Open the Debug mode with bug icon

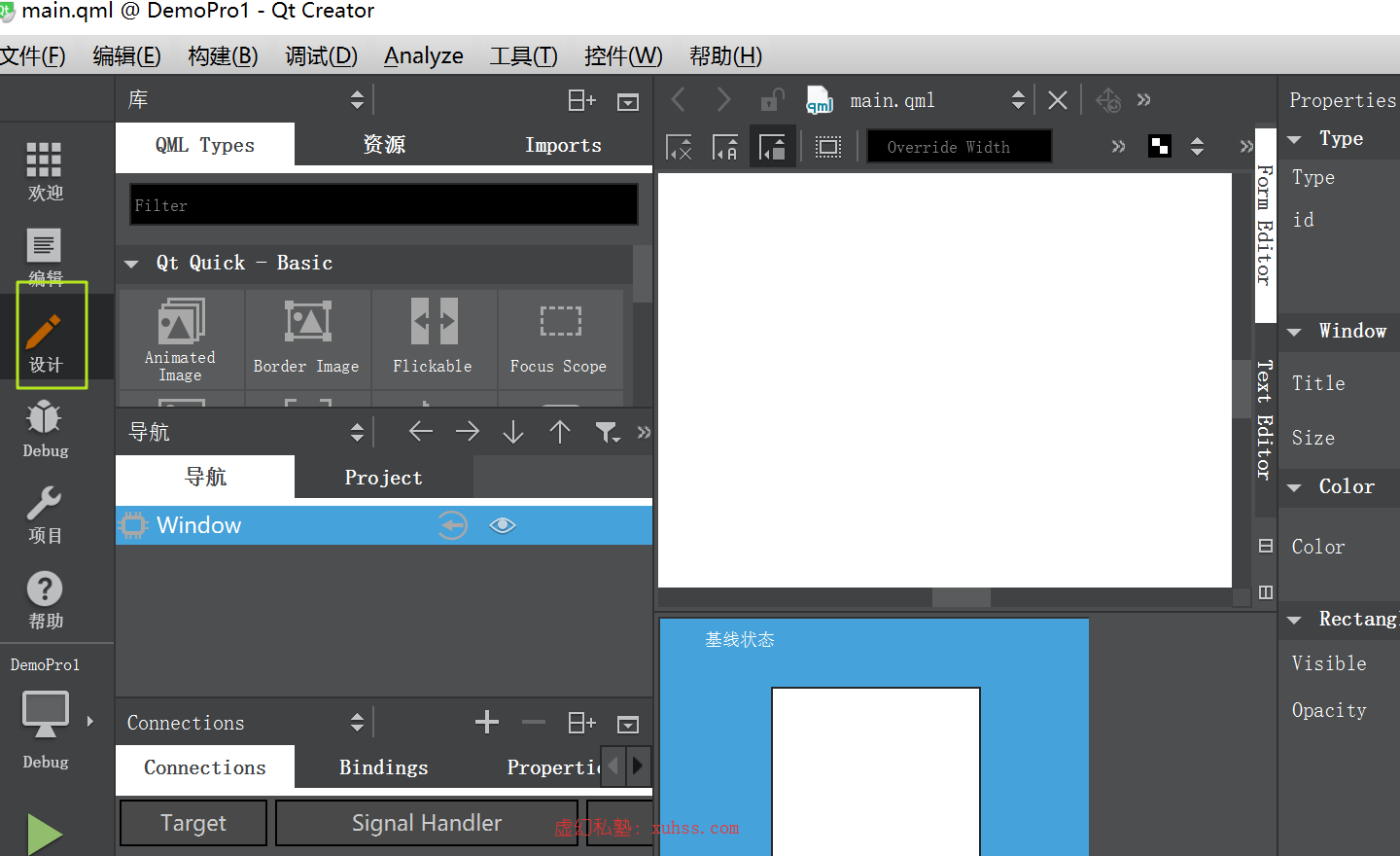pos(45,428)
